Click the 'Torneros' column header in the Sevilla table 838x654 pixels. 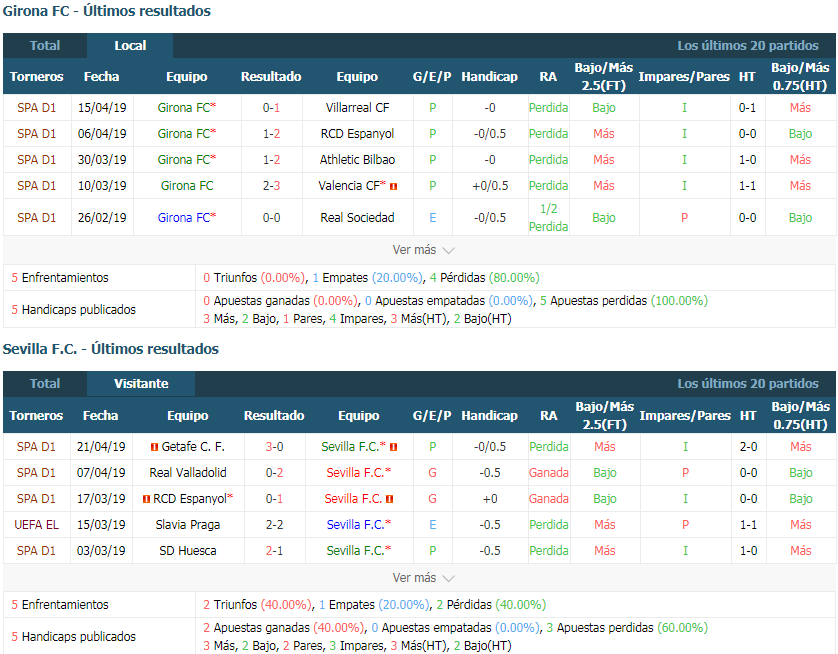tap(36, 416)
